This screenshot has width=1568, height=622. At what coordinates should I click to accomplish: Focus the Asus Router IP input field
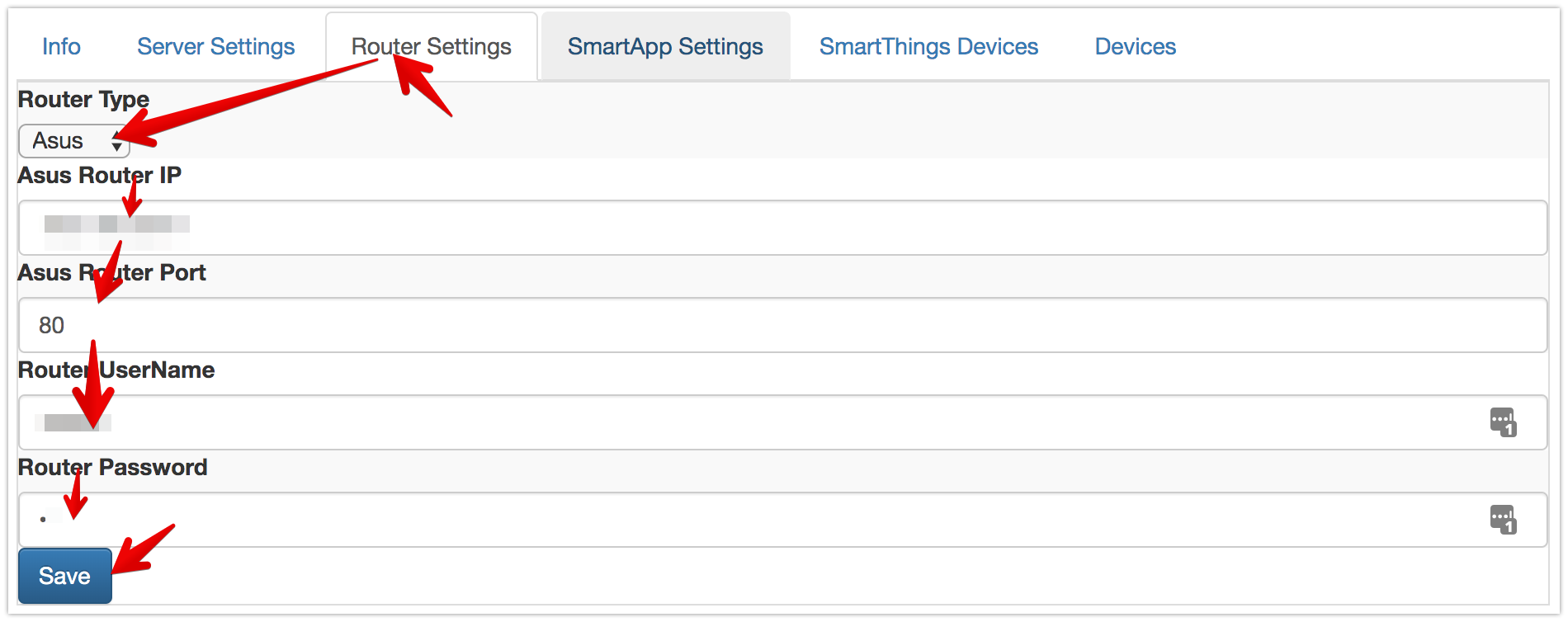point(782,228)
